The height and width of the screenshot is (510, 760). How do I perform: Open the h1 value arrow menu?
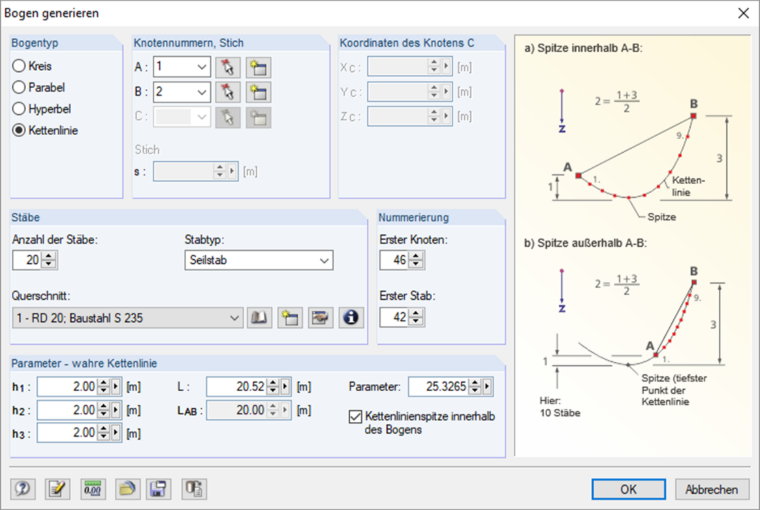116,387
